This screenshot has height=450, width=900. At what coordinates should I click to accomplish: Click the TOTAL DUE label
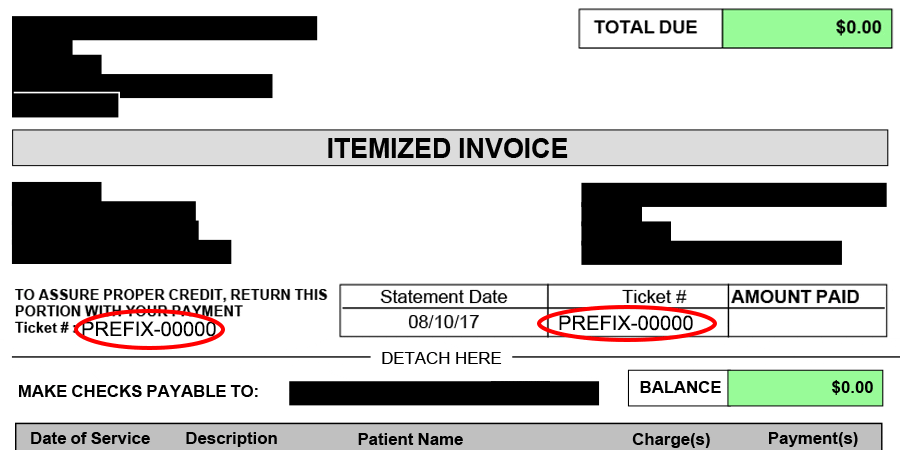[645, 28]
